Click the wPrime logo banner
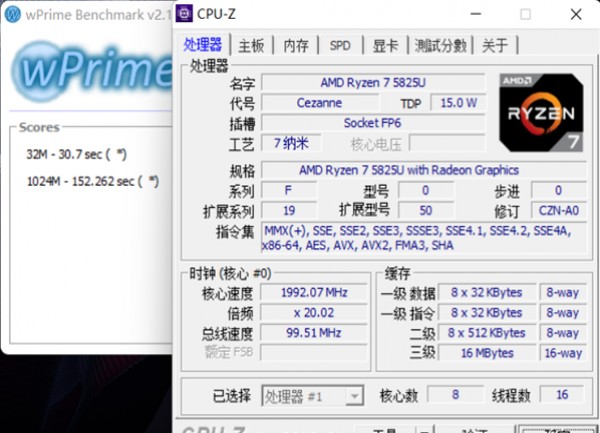Viewport: 600px width, 433px height. (x=92, y=71)
